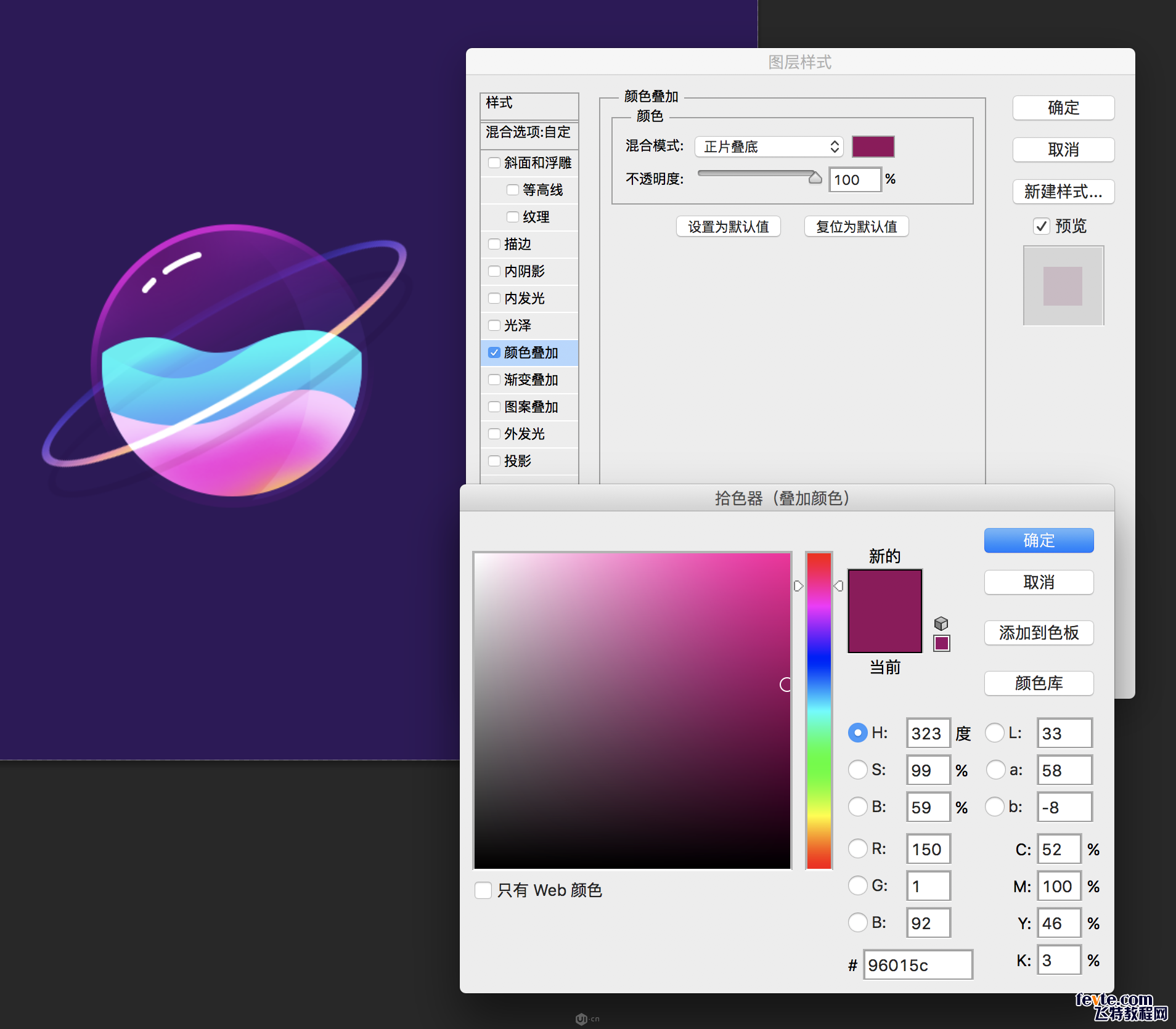Click the web-safe color small swatch
This screenshot has height=1029, width=1176.
(942, 643)
